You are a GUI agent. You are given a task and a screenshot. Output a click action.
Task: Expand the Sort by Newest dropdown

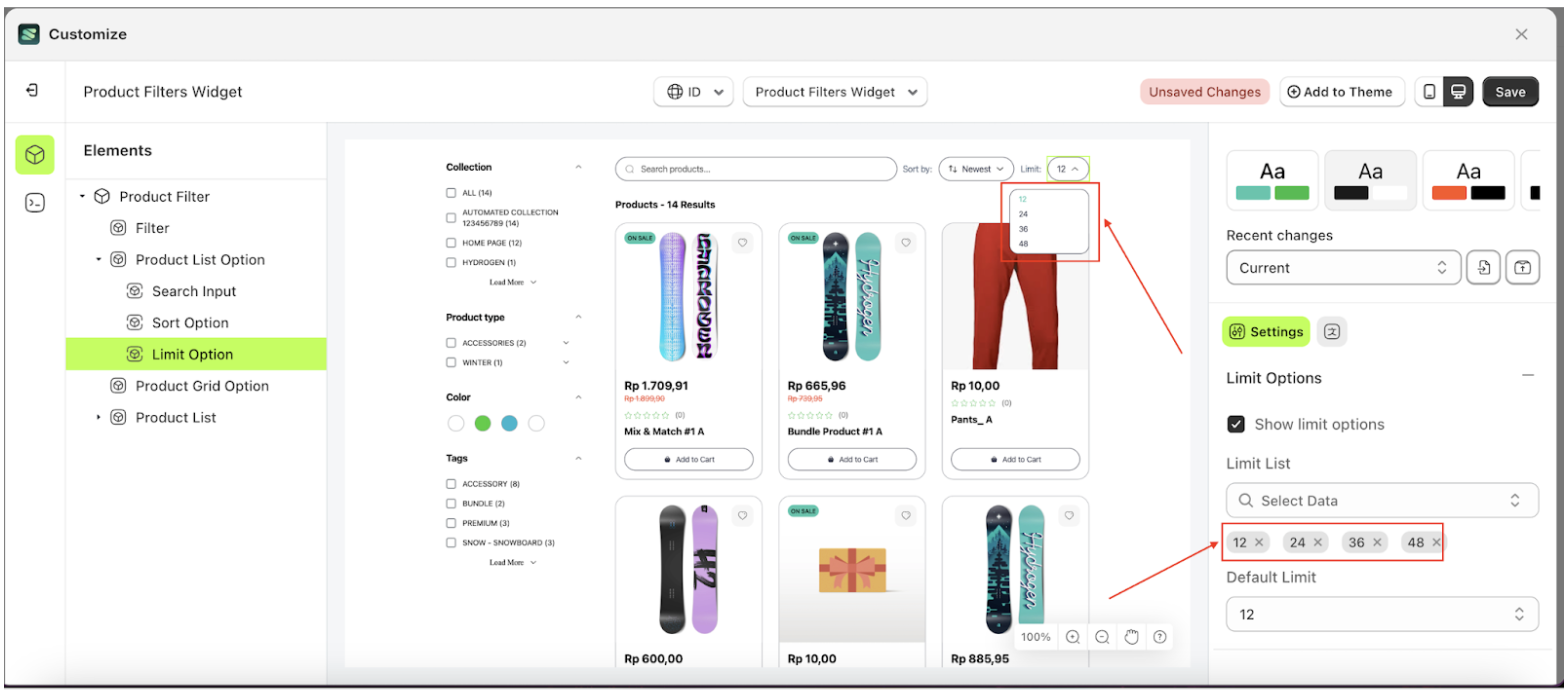coord(975,169)
